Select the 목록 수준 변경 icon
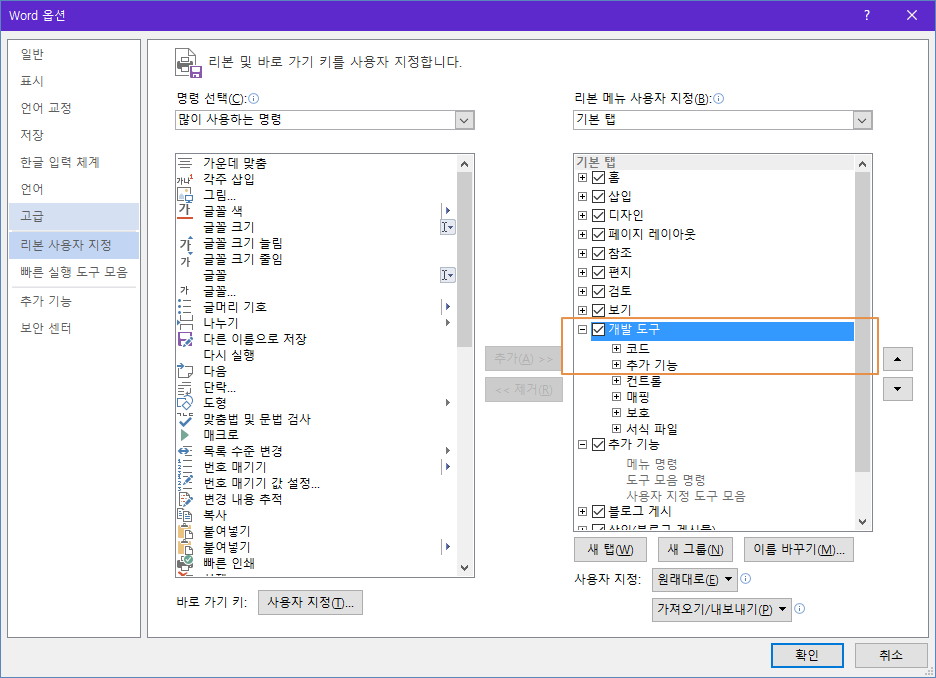This screenshot has width=936, height=678. tap(185, 451)
